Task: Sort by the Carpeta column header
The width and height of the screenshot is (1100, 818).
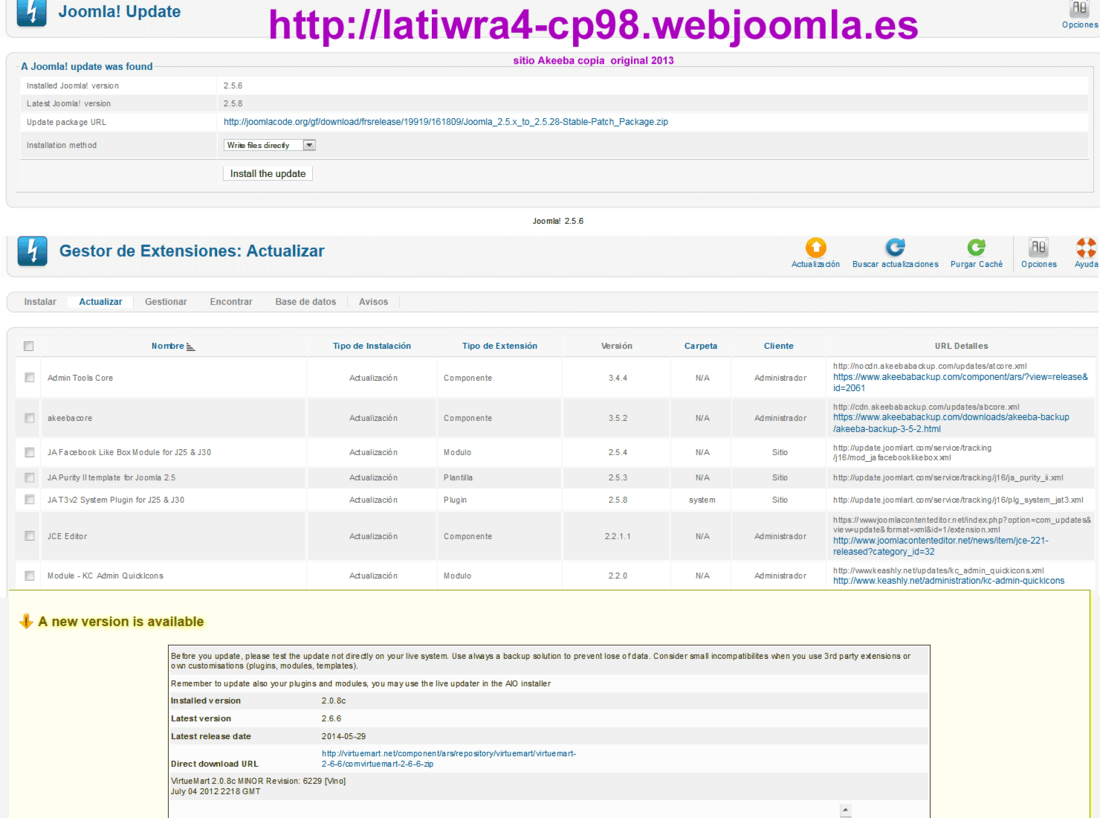Action: 701,346
